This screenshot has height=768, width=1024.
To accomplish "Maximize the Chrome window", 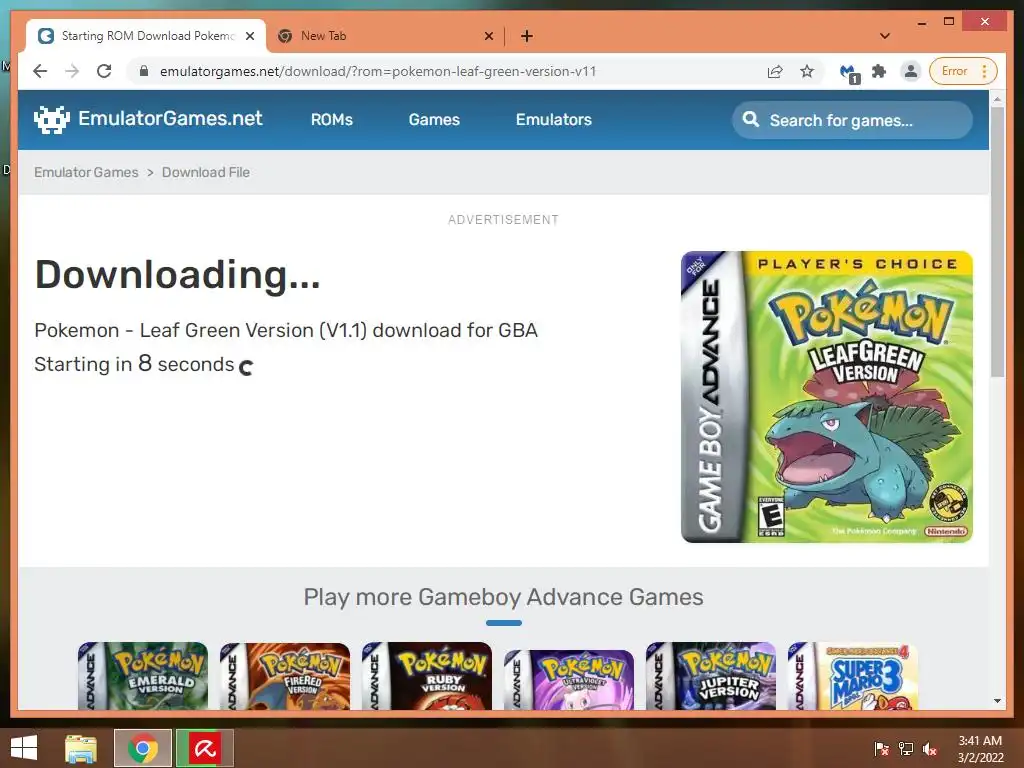I will (x=949, y=22).
